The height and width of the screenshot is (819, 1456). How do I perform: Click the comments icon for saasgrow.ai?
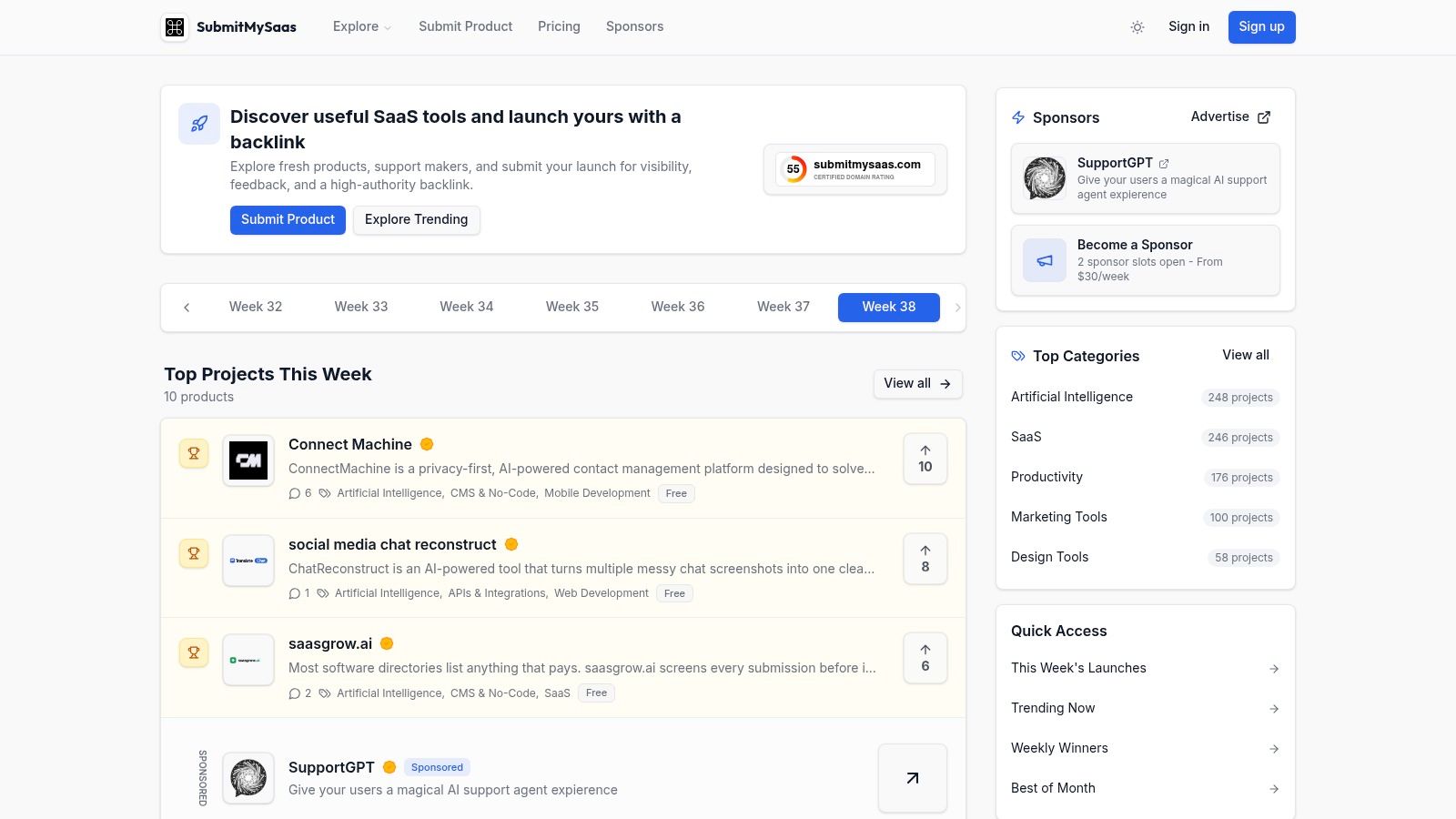click(295, 693)
